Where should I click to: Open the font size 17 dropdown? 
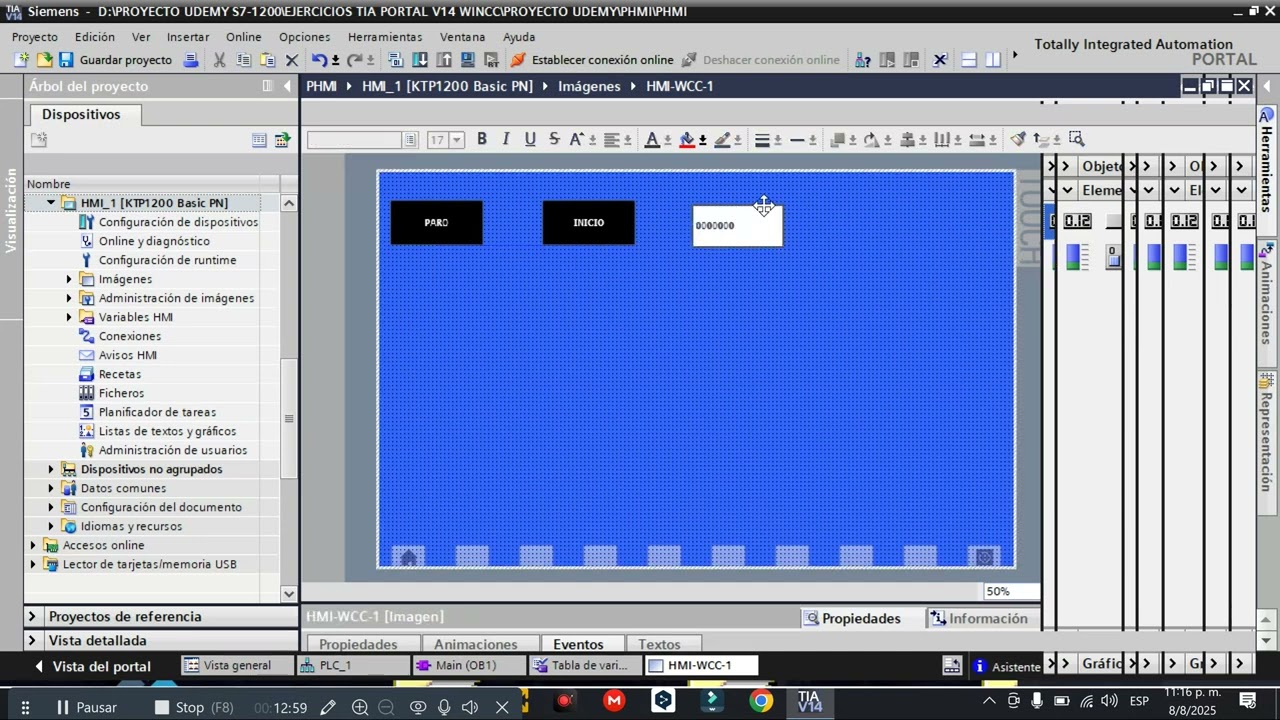[457, 140]
